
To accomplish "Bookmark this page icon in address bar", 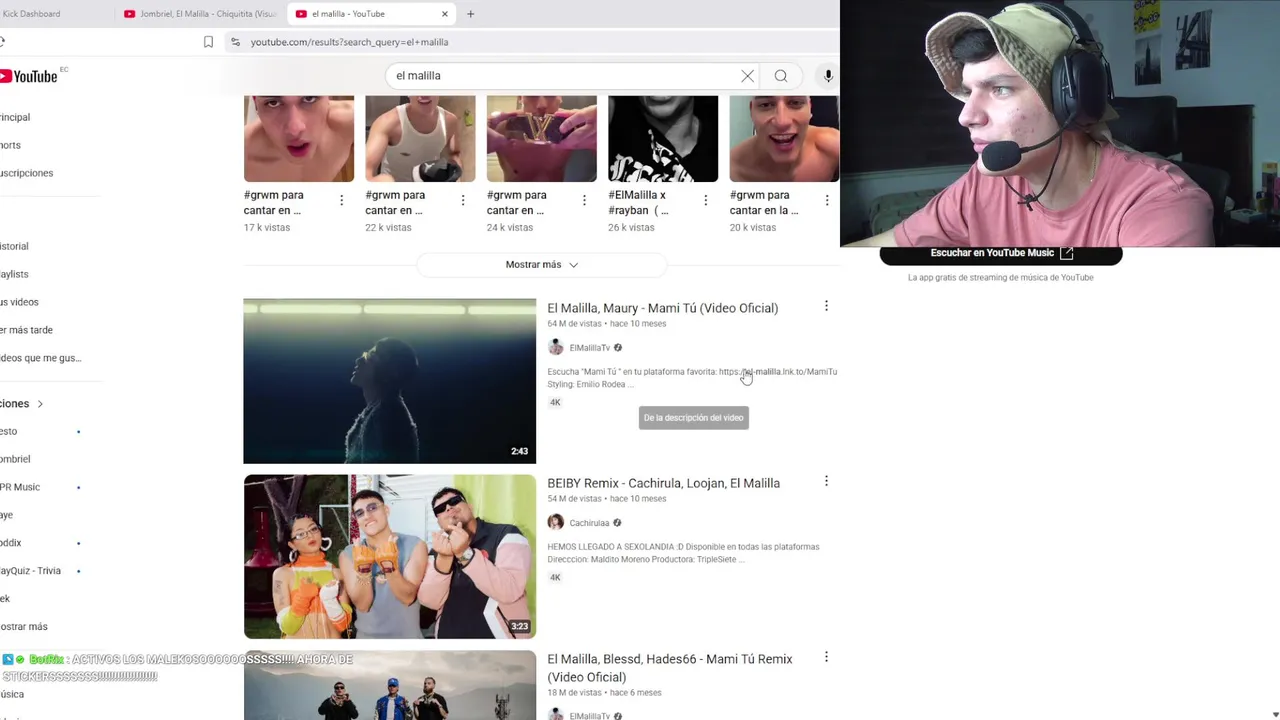I will (208, 42).
